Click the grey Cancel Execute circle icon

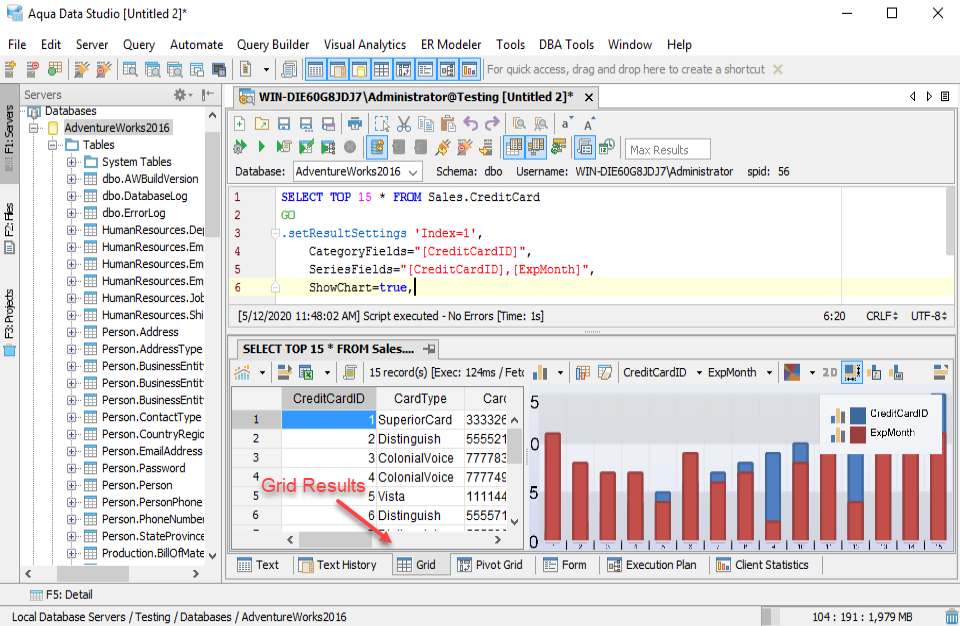[350, 147]
